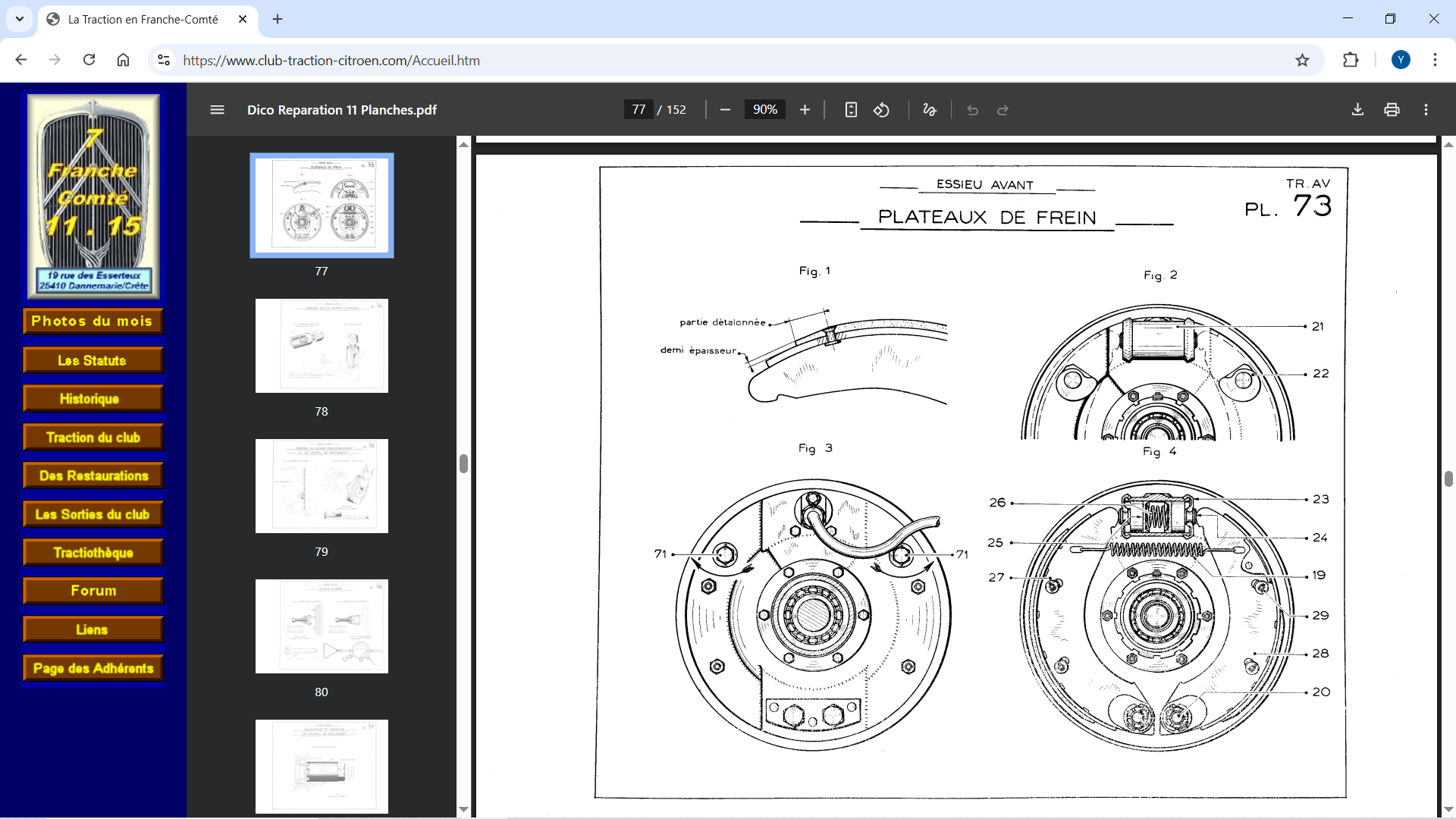Click the fit to page icon
Screen dimensions: 1456x819
pos(851,110)
